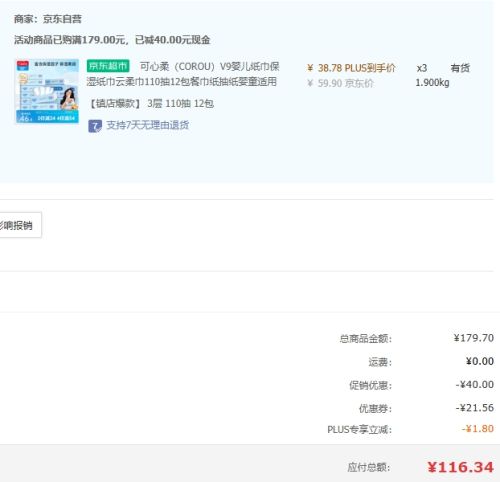This screenshot has height=482, width=500.
Task: Select the PLUS专享立减 -¥1.80 value
Action: click(x=478, y=429)
